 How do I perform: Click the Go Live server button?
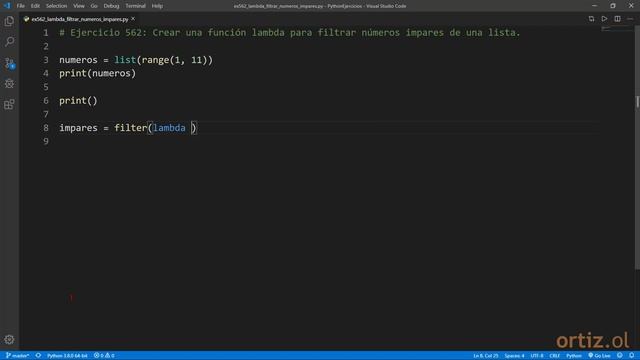click(599, 356)
